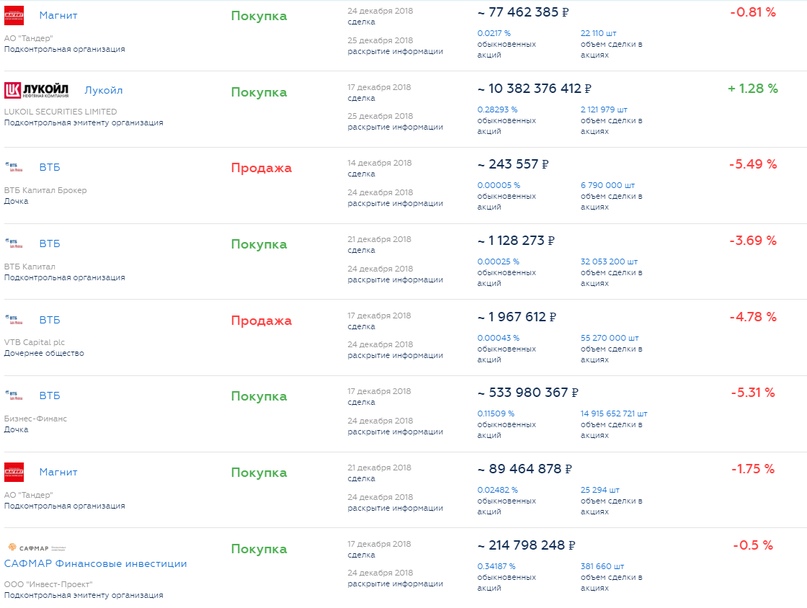Open the ВТБ link above VTB Capital plc
The width and height of the screenshot is (807, 608).
[50, 320]
